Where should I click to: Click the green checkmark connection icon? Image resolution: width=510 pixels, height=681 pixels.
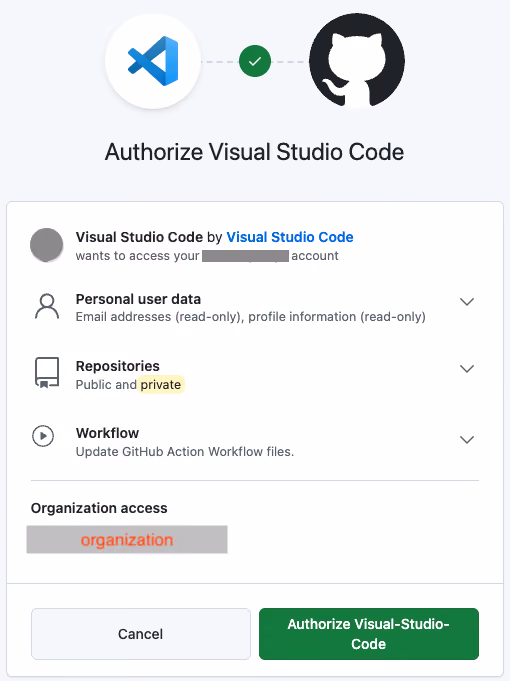[x=255, y=61]
